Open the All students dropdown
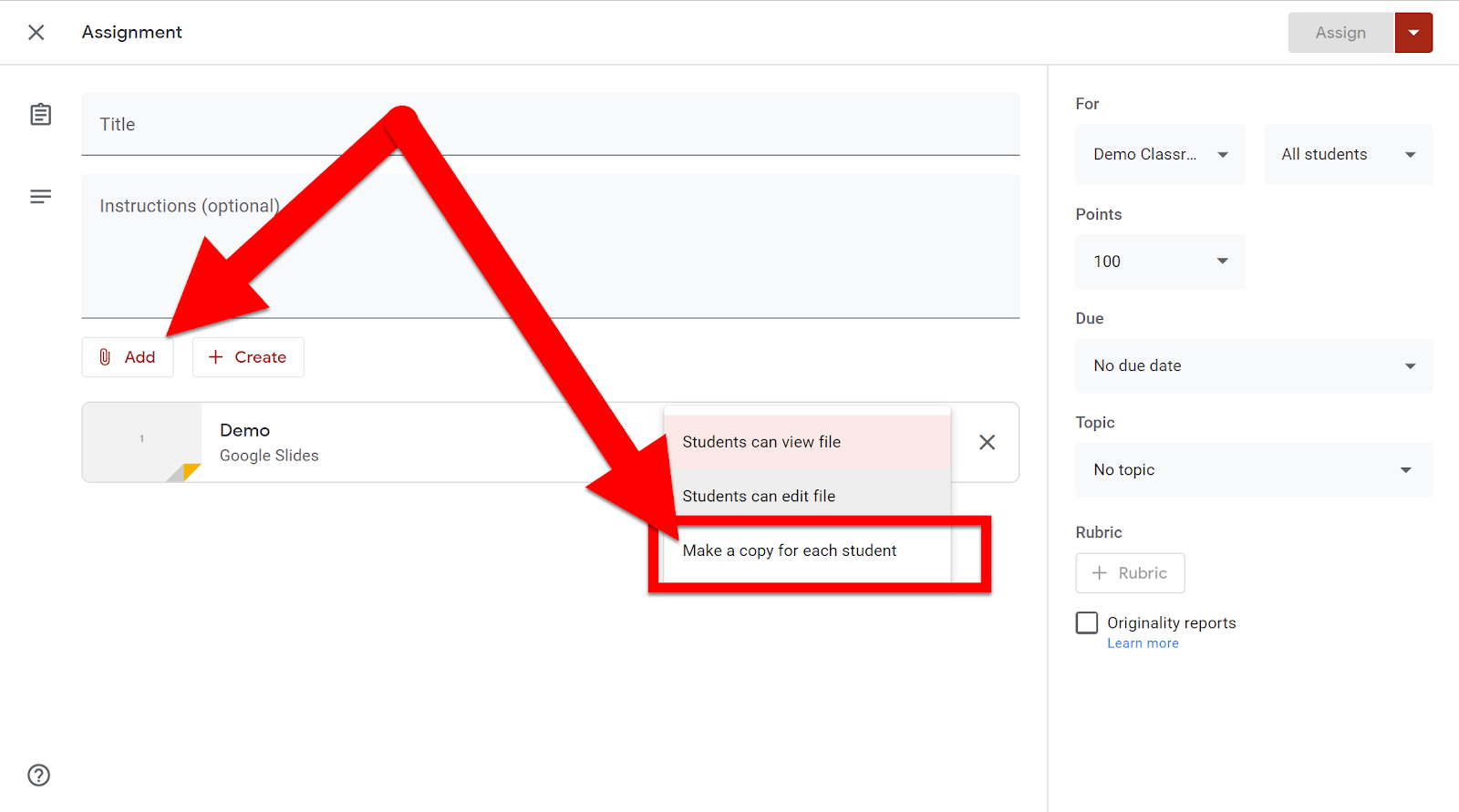Image resolution: width=1459 pixels, height=812 pixels. point(1348,154)
